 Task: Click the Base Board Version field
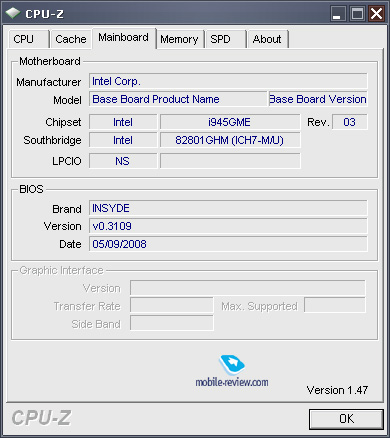(x=318, y=99)
